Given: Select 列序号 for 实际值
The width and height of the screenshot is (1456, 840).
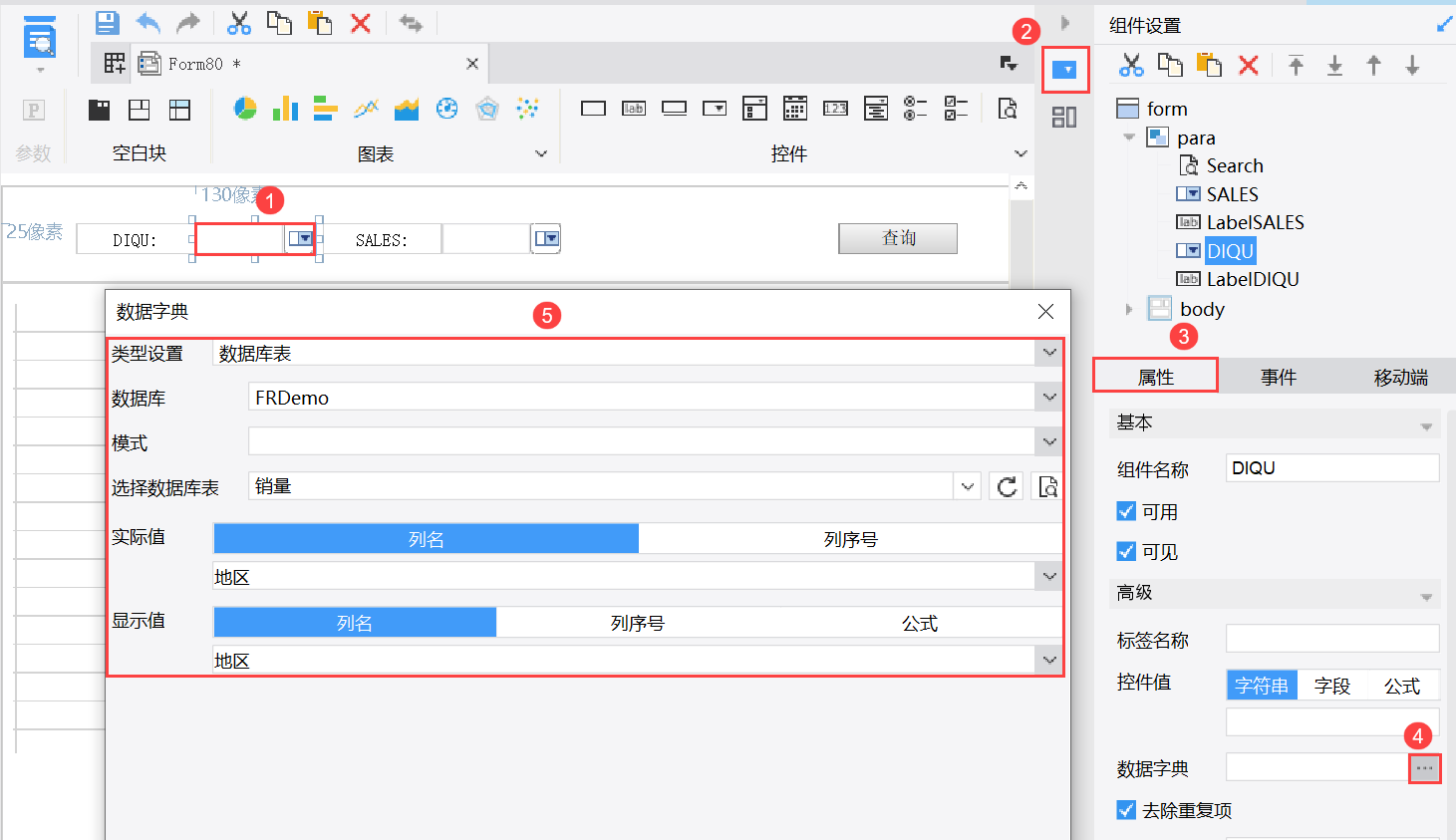Looking at the screenshot, I should pos(850,539).
